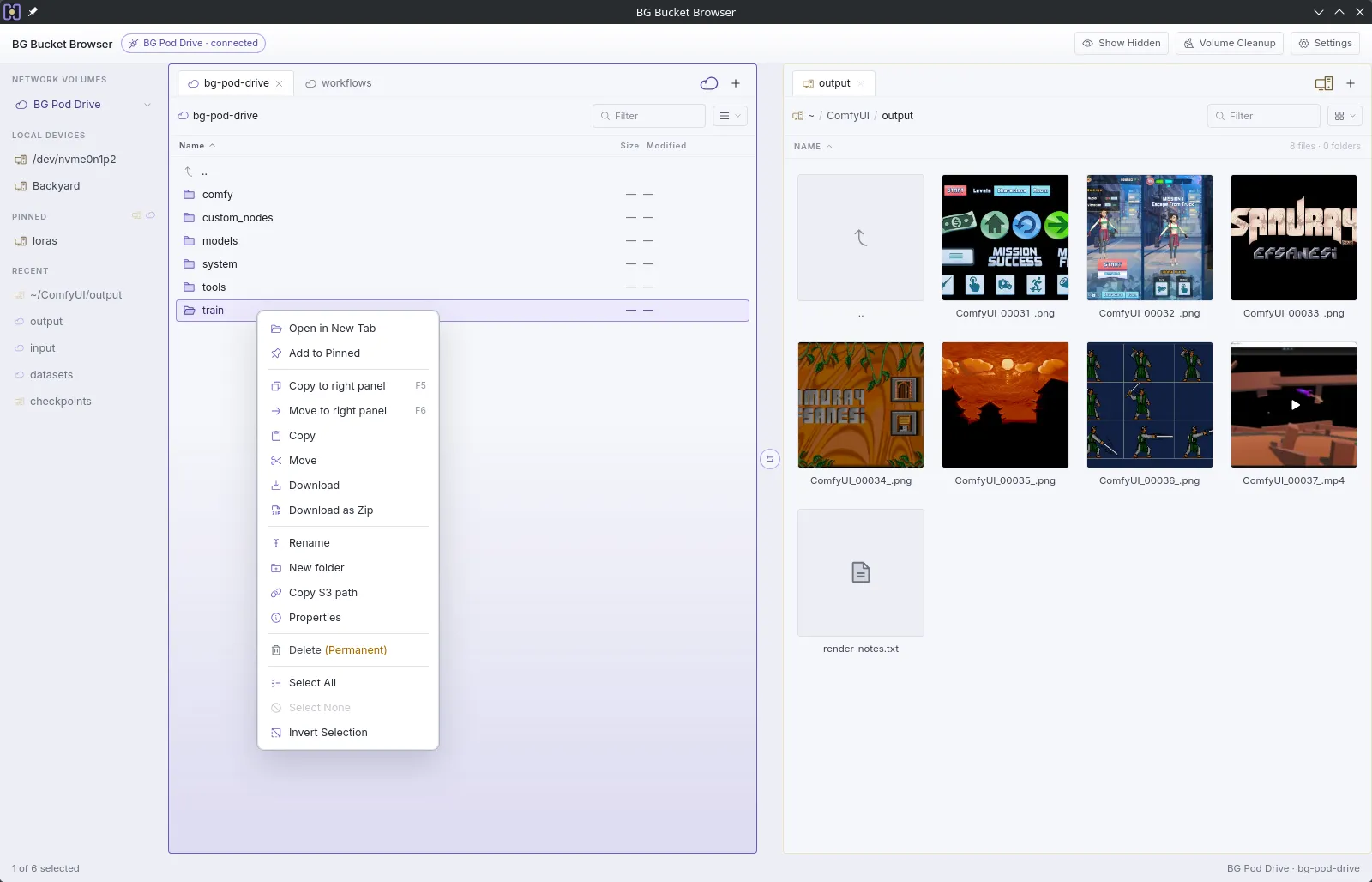Select Download as Zip menu item
Viewport: 1372px width, 882px height.
coord(348,510)
